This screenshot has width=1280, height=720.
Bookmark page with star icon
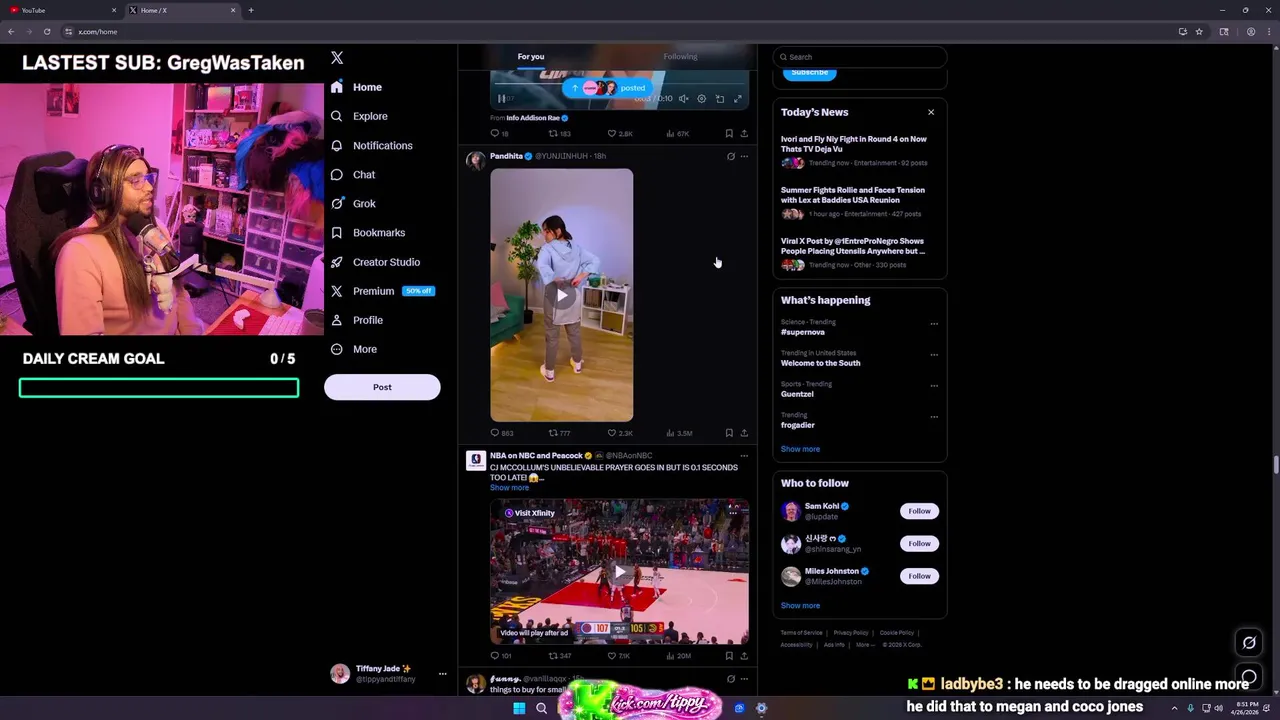(1199, 32)
